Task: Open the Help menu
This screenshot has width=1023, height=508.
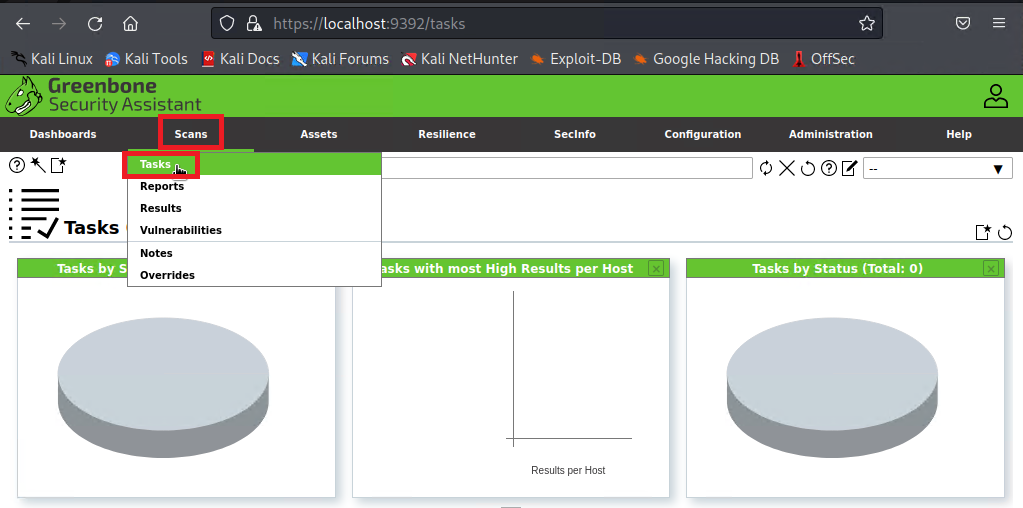Action: [x=958, y=134]
